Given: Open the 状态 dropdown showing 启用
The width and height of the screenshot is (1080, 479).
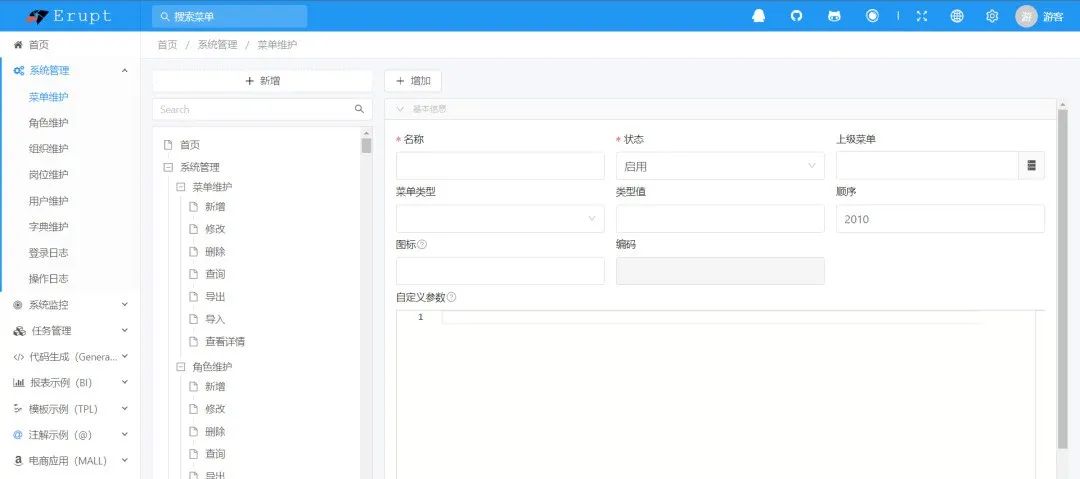Looking at the screenshot, I should [x=720, y=166].
